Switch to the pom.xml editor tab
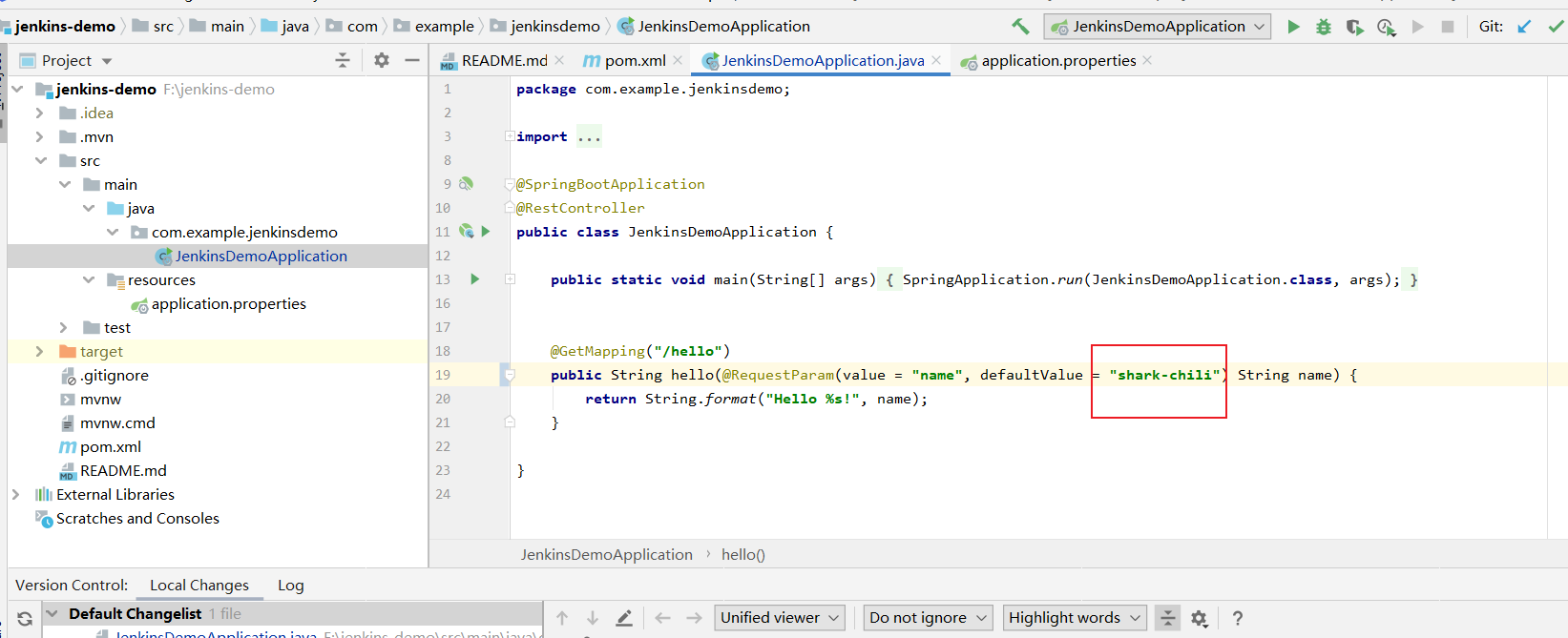Screen dimensions: 1568x638 pyautogui.click(x=635, y=60)
